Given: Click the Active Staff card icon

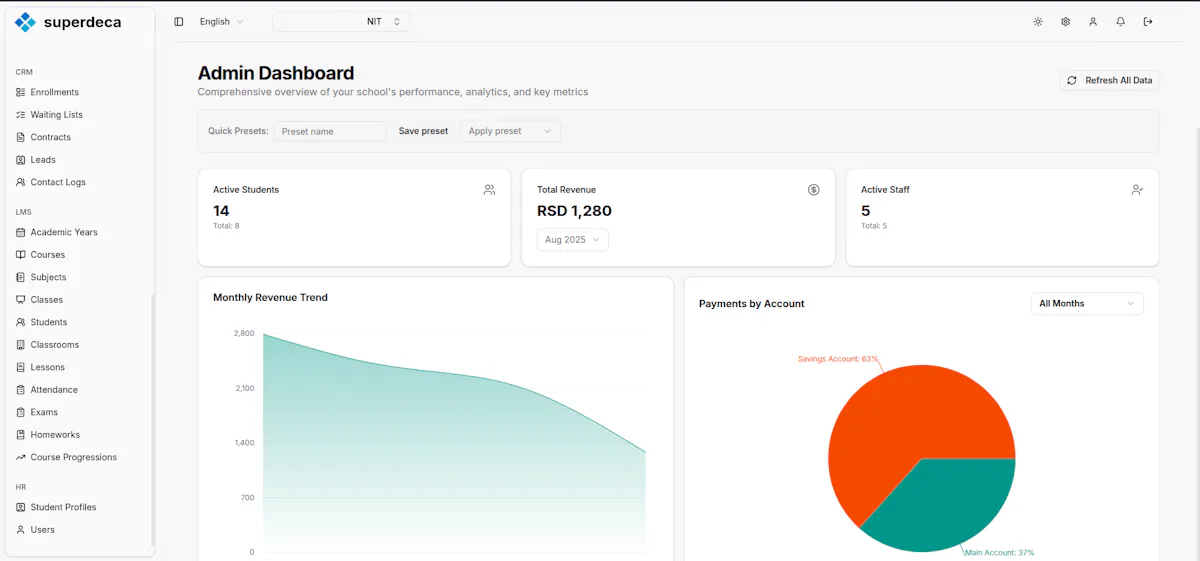Looking at the screenshot, I should pyautogui.click(x=1137, y=190).
